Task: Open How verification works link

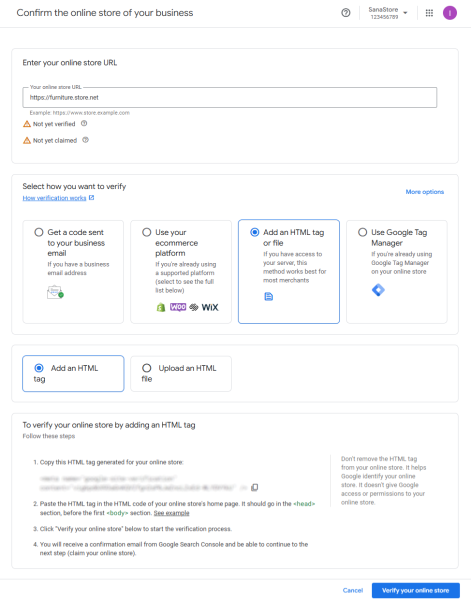Action: [x=54, y=198]
